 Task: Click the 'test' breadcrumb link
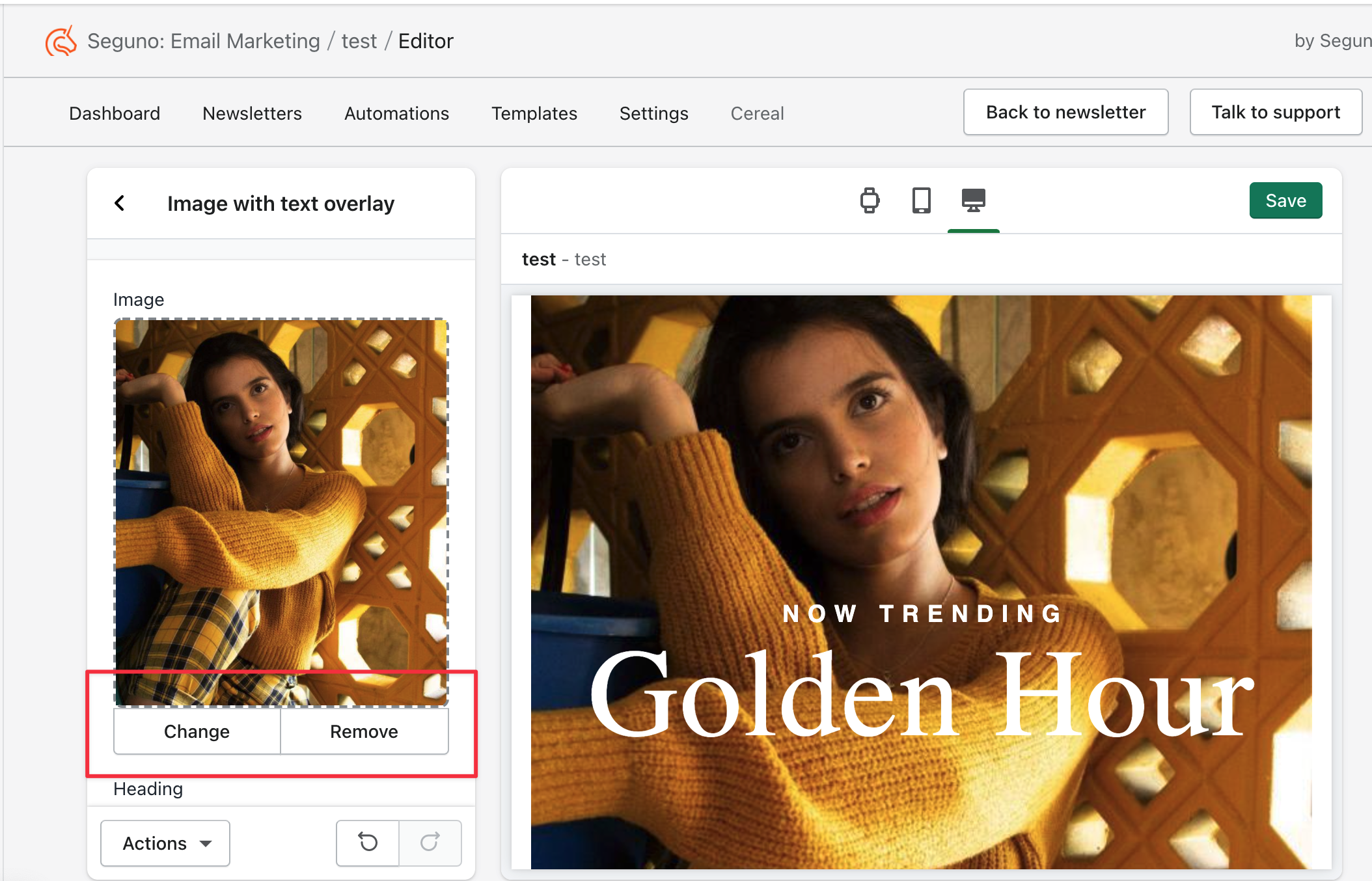pyautogui.click(x=359, y=41)
